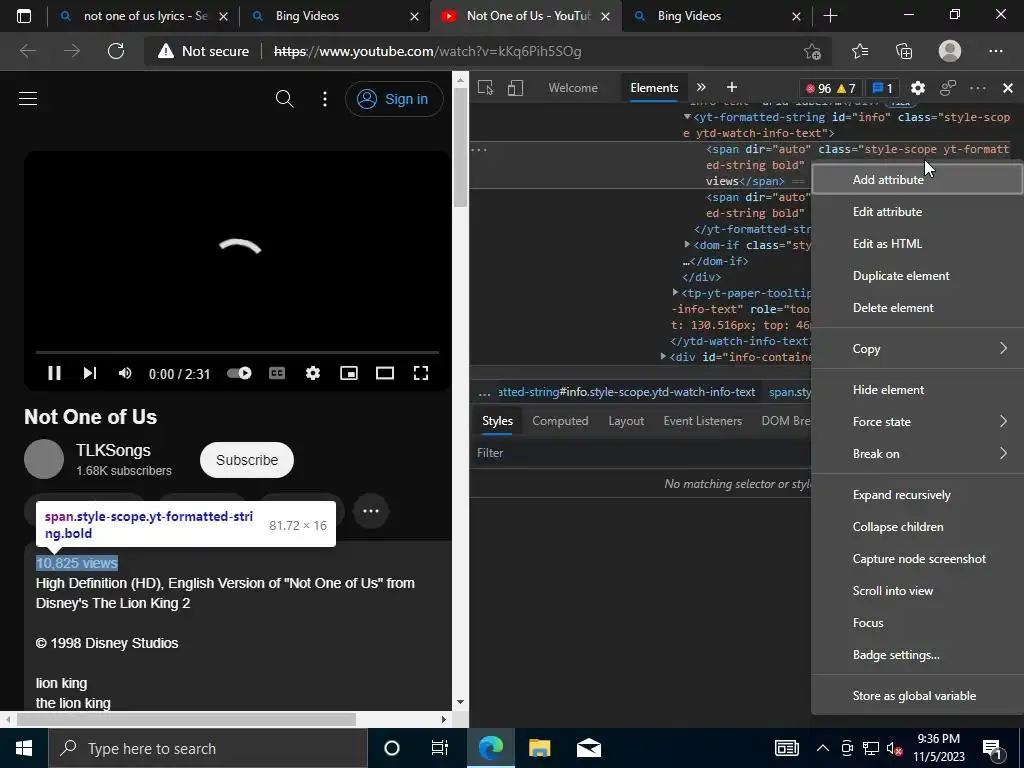Choose Delete element
The height and width of the screenshot is (768, 1024).
917,308
